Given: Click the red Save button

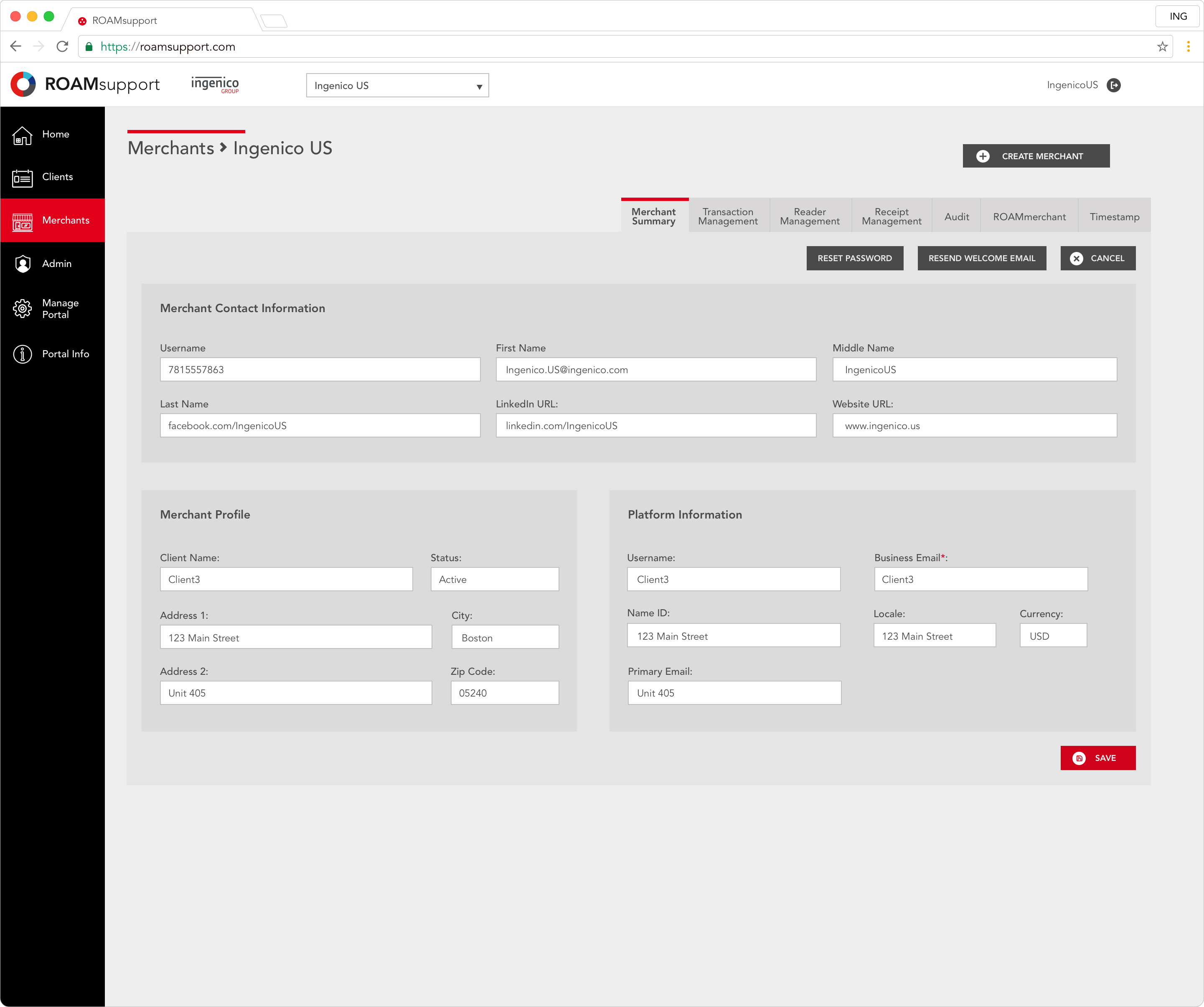Looking at the screenshot, I should [x=1098, y=758].
